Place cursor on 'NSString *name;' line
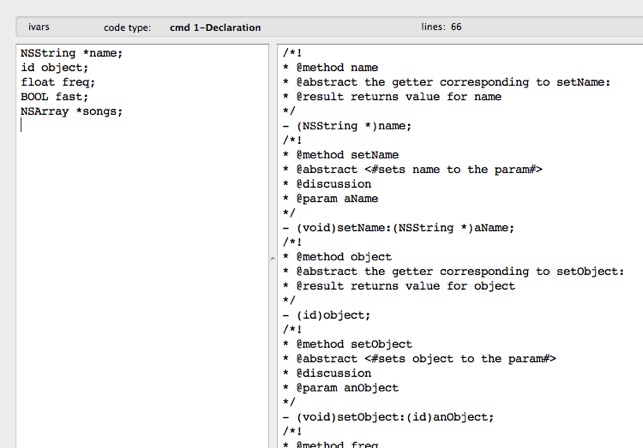 point(72,53)
